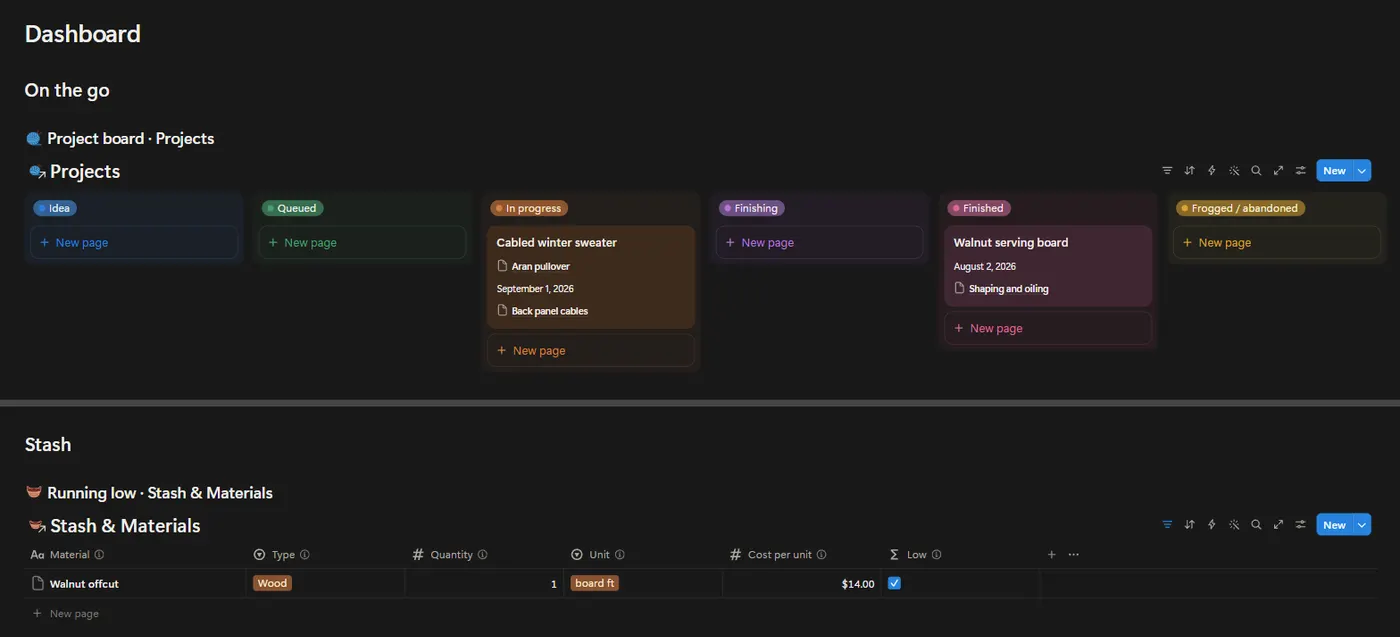Screen dimensions: 1400x637
Task: Expand Stash & Materials New button dropdown arrow
Action: (x=1361, y=525)
